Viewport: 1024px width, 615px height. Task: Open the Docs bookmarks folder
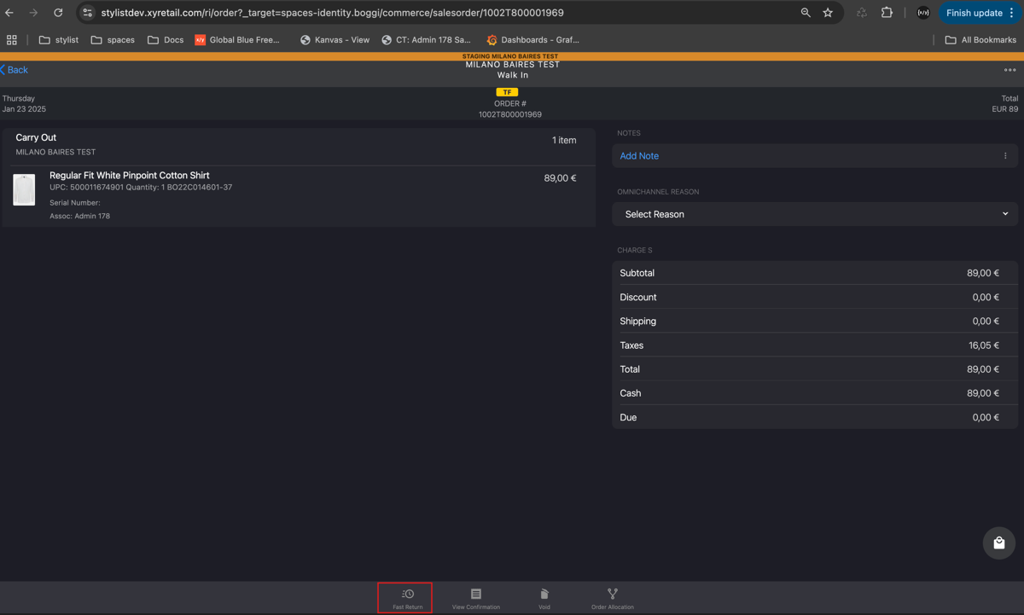point(165,40)
